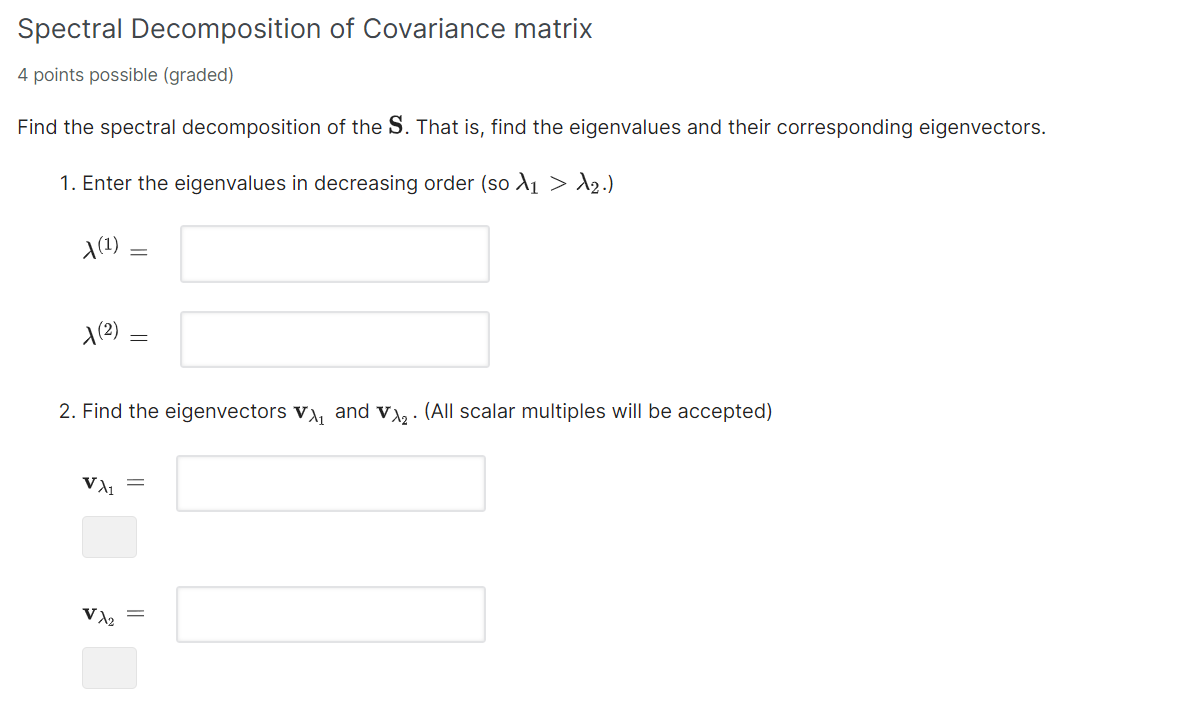The image size is (1197, 703).
Task: Select the v_λ2 eigenvector answer box
Action: pyautogui.click(x=330, y=614)
